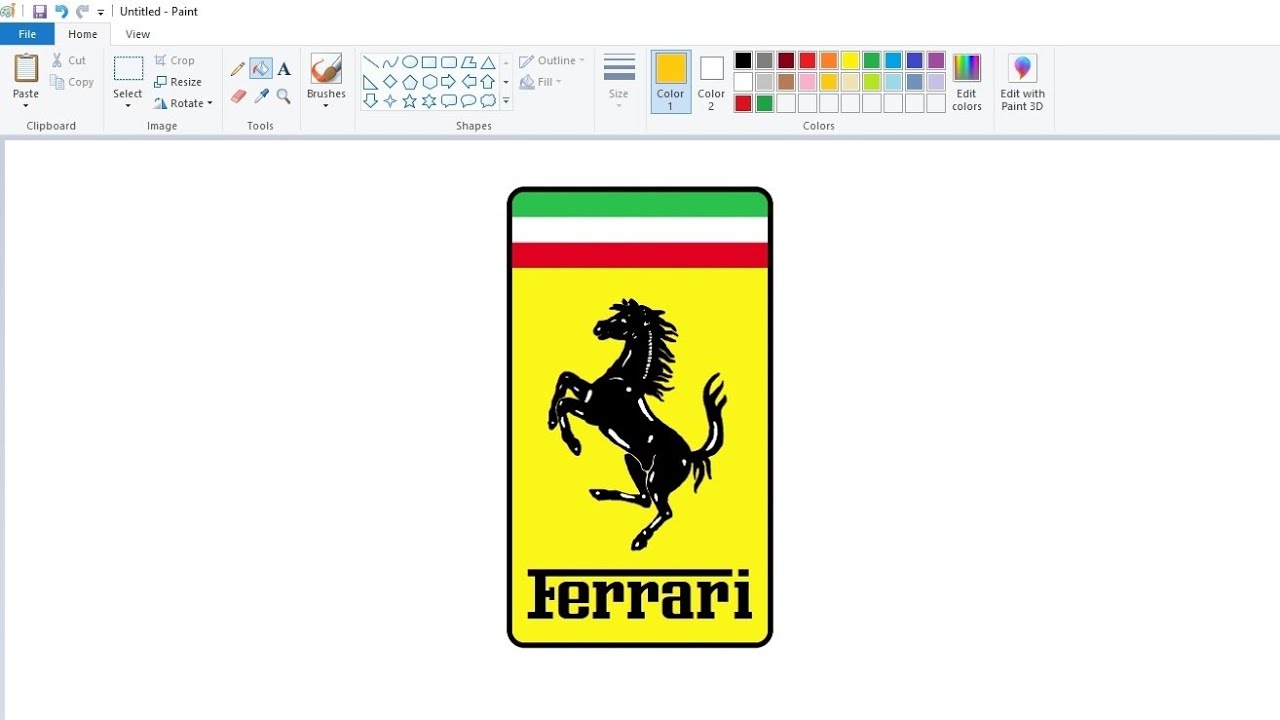Click the Copy button

(x=72, y=82)
